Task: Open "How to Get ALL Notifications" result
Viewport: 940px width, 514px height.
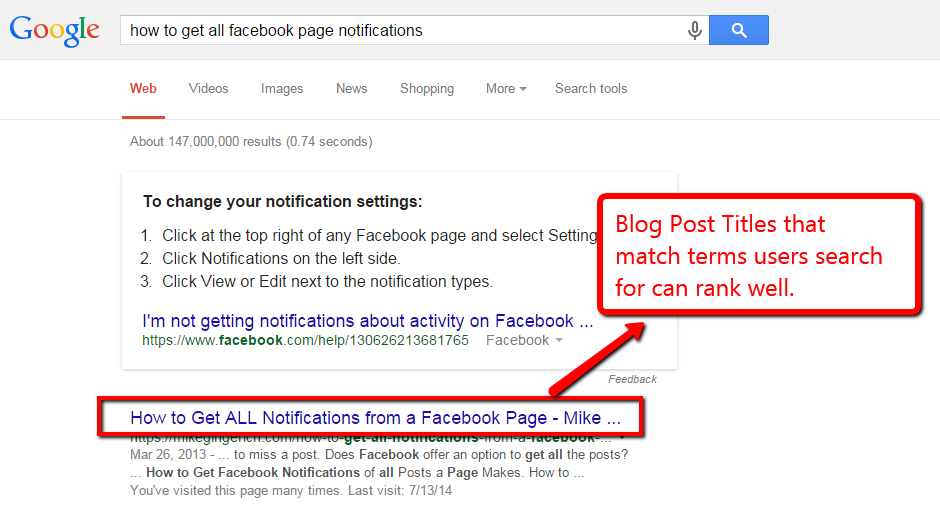Action: point(375,417)
